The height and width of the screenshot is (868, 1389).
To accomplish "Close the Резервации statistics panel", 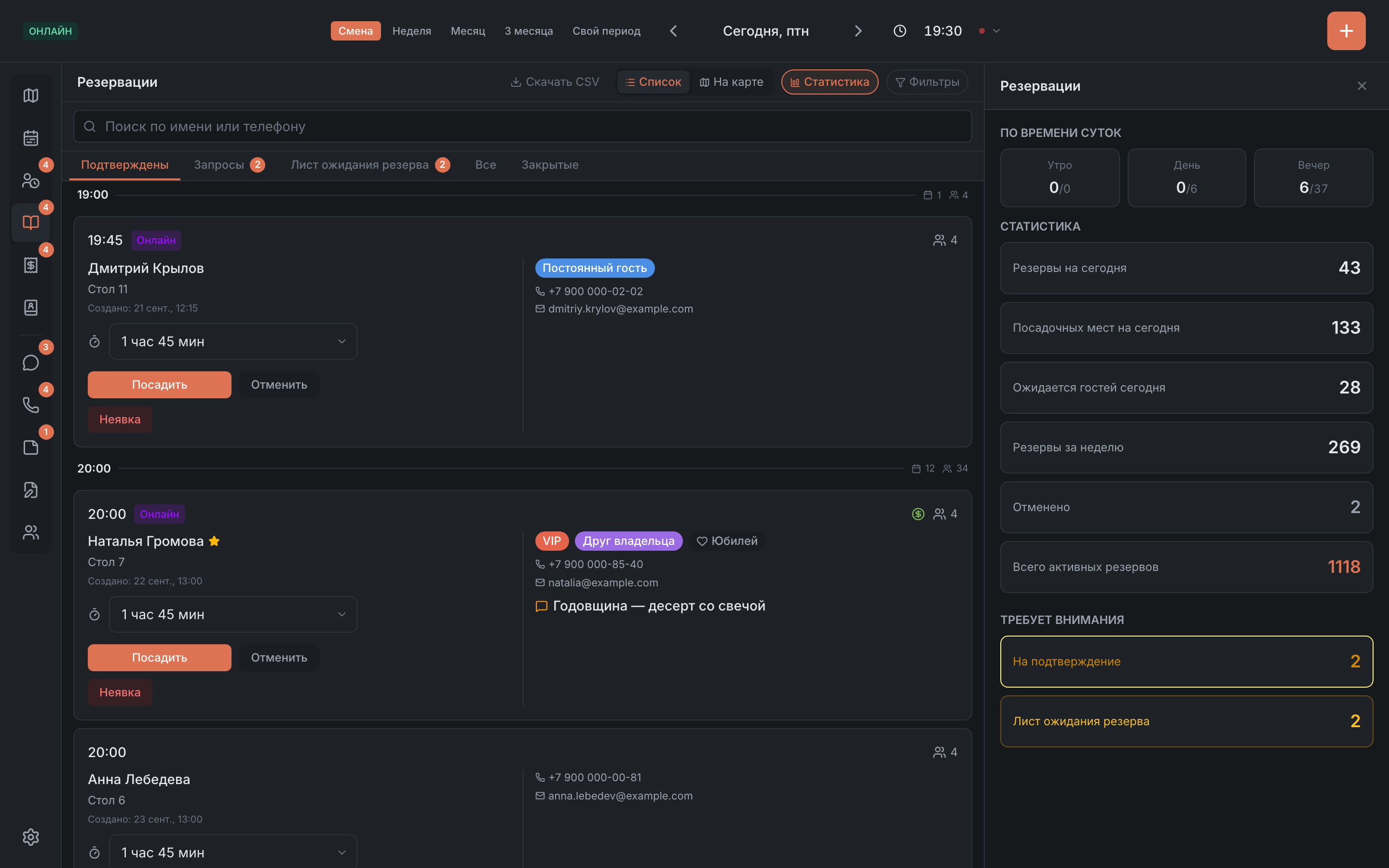I will click(x=1362, y=86).
